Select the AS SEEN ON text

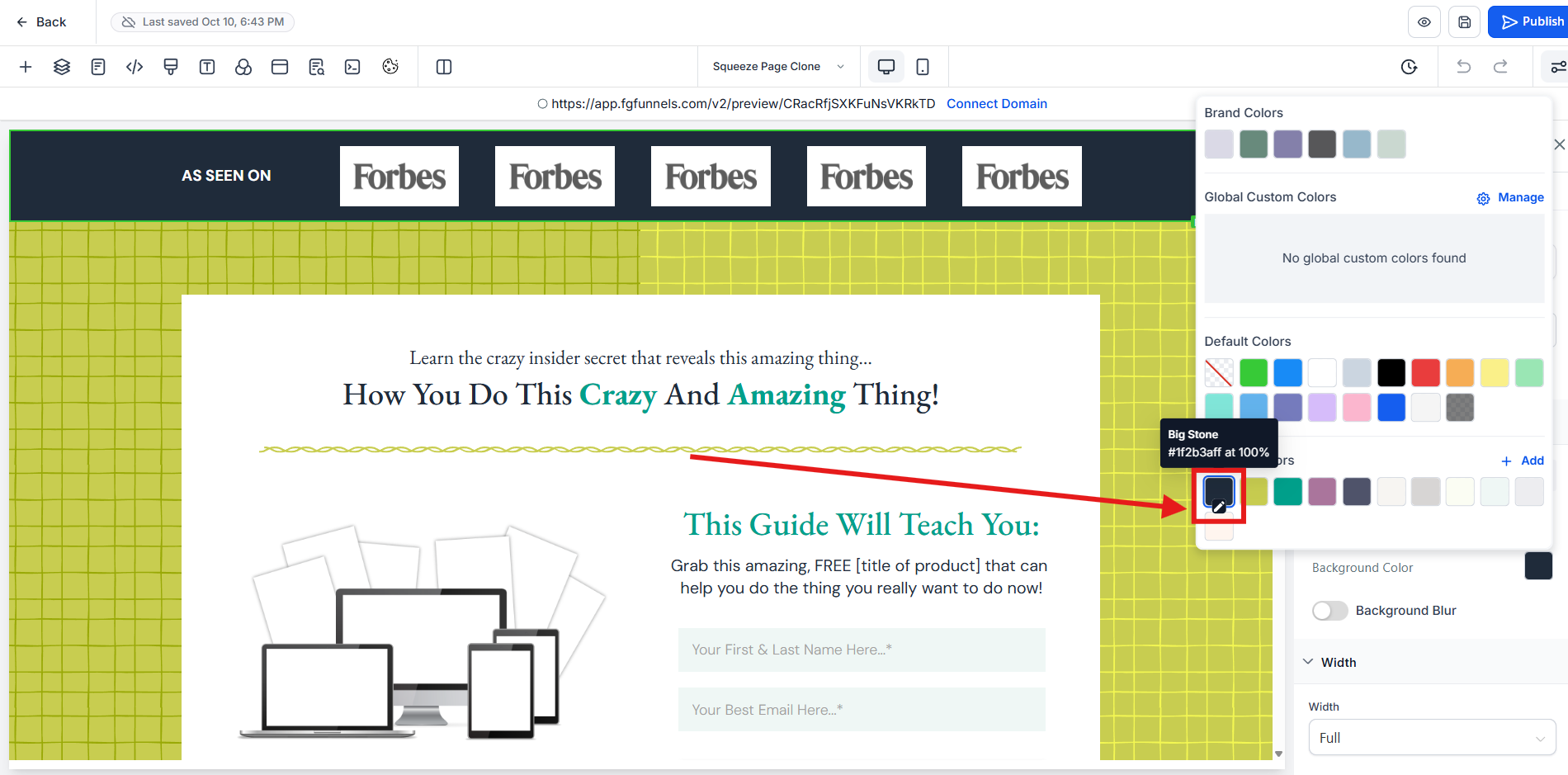(226, 176)
